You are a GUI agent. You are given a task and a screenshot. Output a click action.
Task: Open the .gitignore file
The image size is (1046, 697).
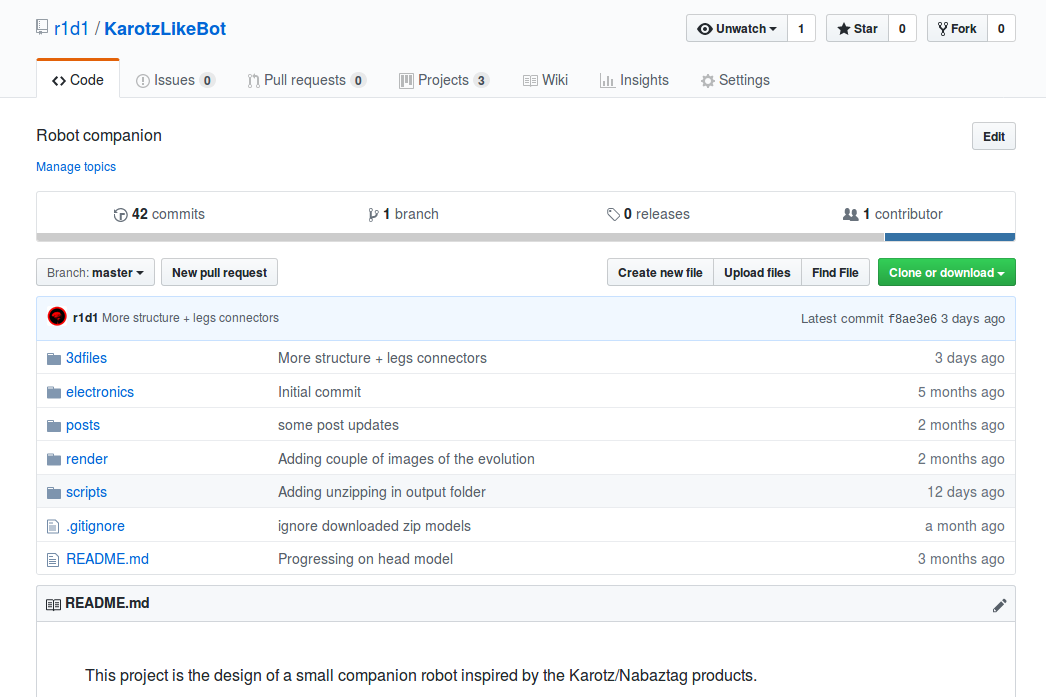[95, 526]
